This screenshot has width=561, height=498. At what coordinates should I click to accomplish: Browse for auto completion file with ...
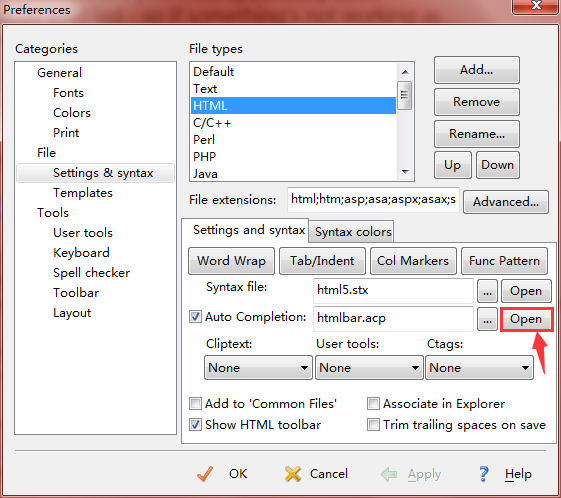(x=487, y=319)
